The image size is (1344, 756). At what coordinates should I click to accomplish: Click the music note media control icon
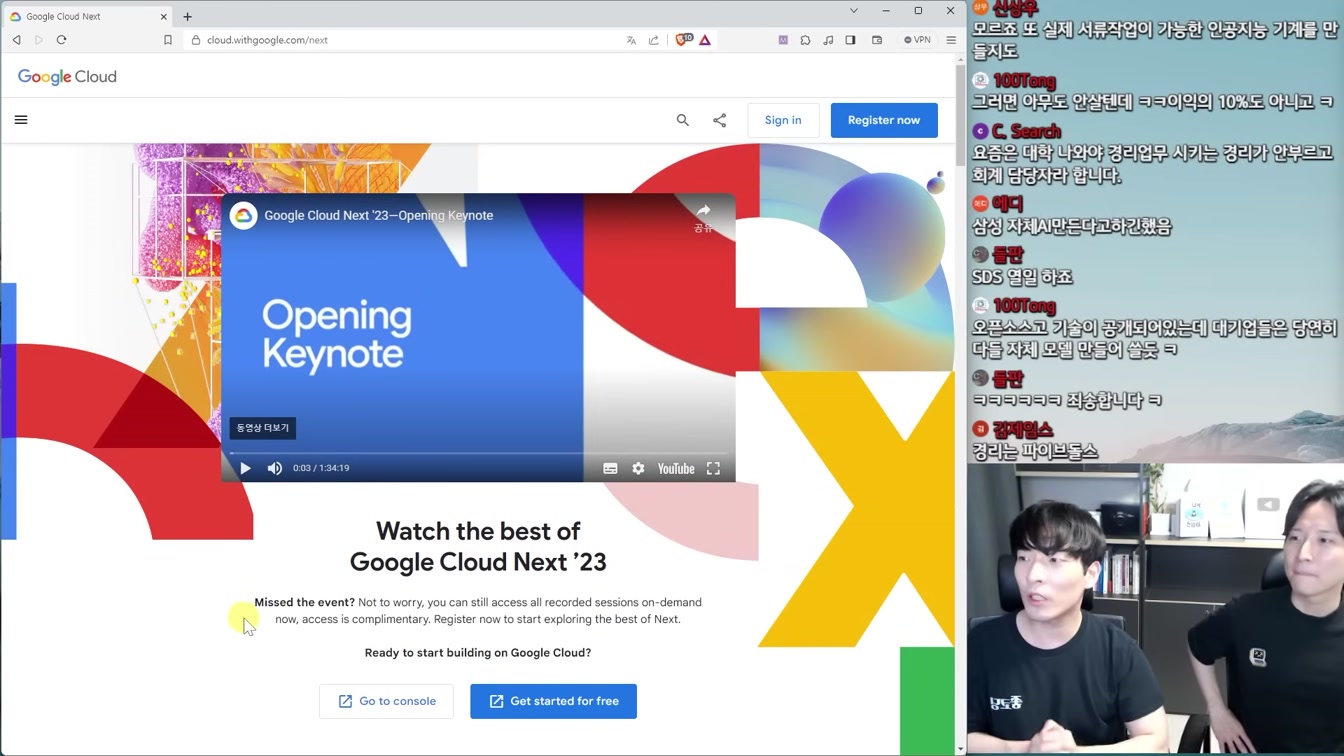828,40
